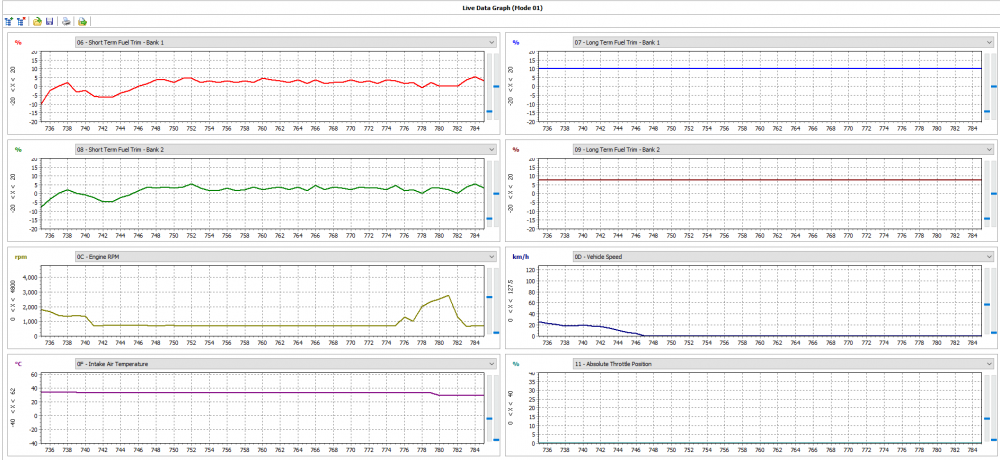The height and width of the screenshot is (460, 1000).
Task: Adjust minimum range slider of Long Term Bank 1 graph
Action: 993,86
